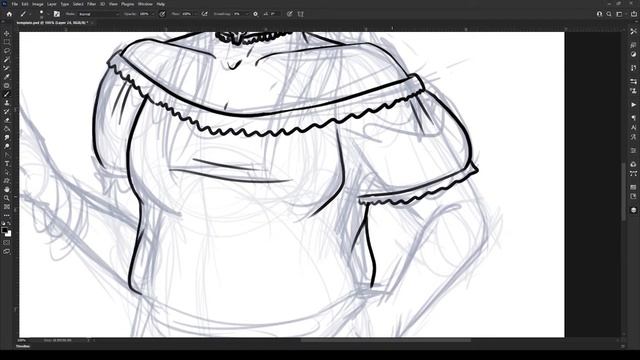Click the foreground color swatch
640x360 pixels.
[x=4, y=230]
